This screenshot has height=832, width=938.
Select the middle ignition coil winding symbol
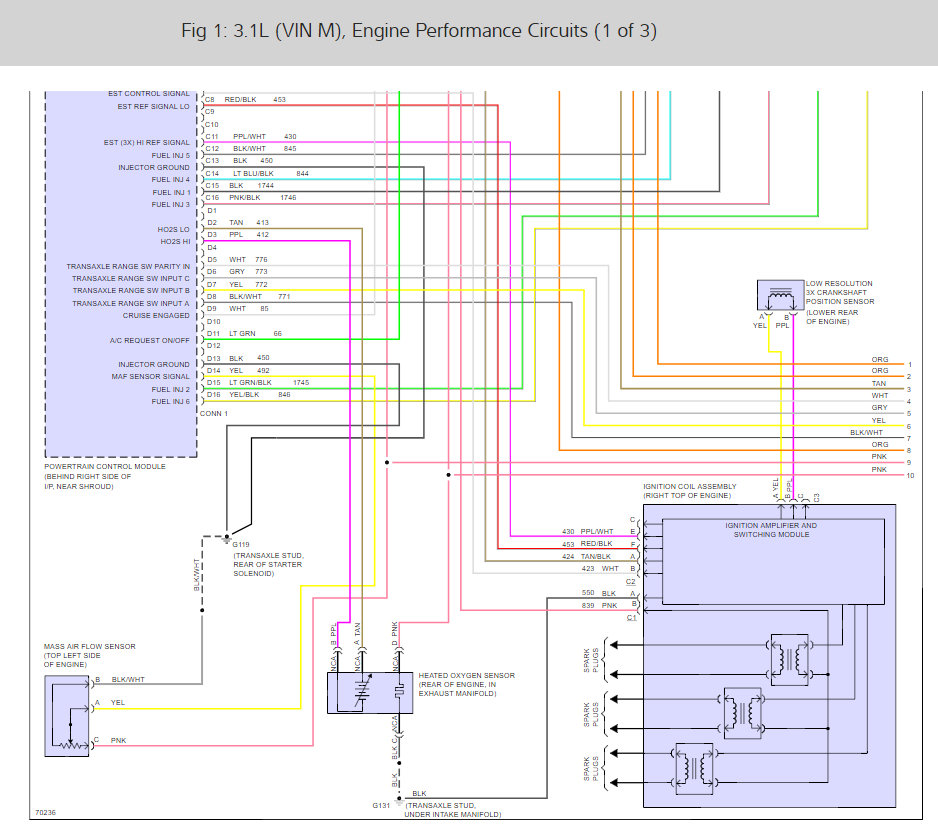pos(742,714)
